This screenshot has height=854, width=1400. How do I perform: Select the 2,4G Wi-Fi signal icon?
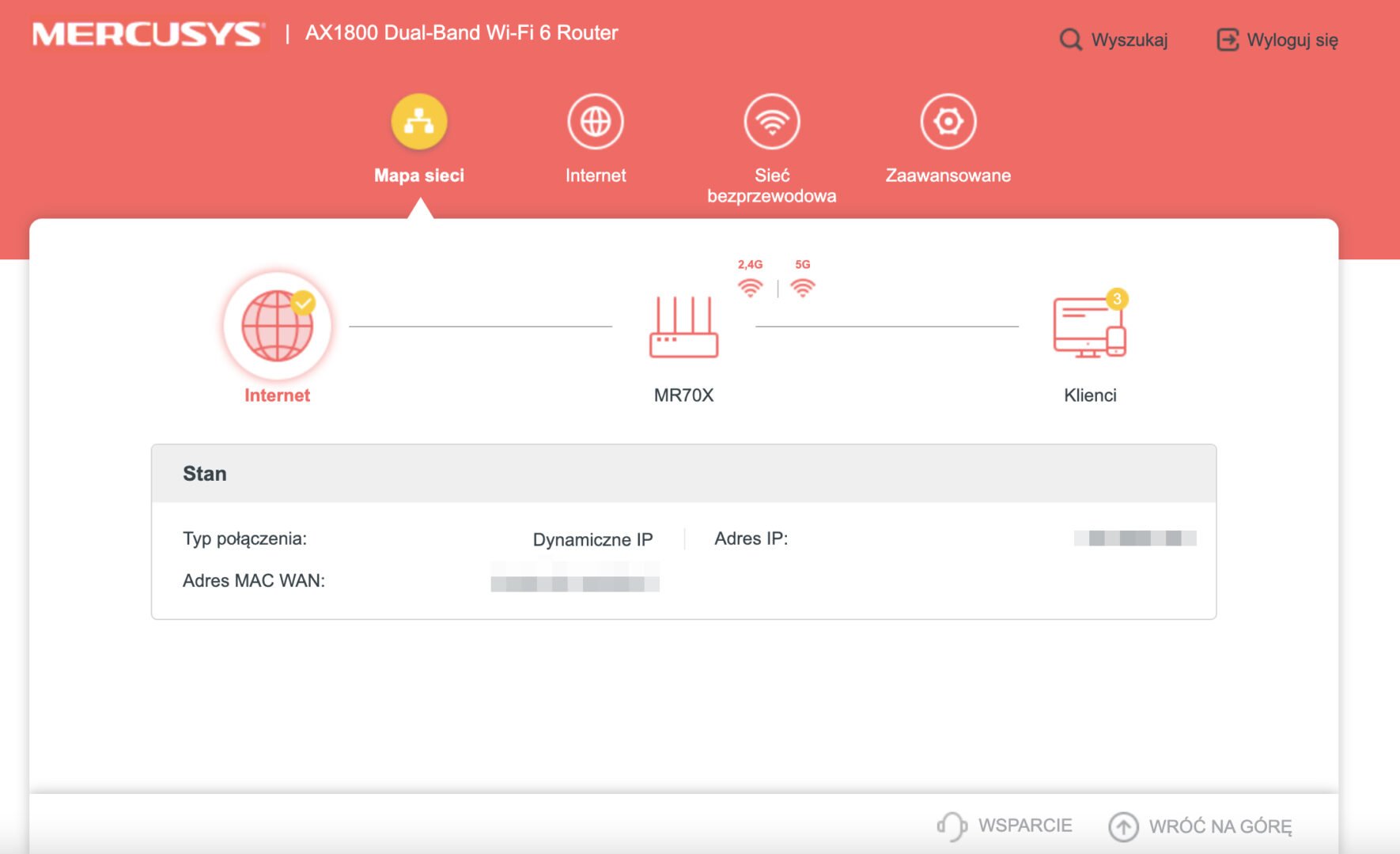pos(750,288)
